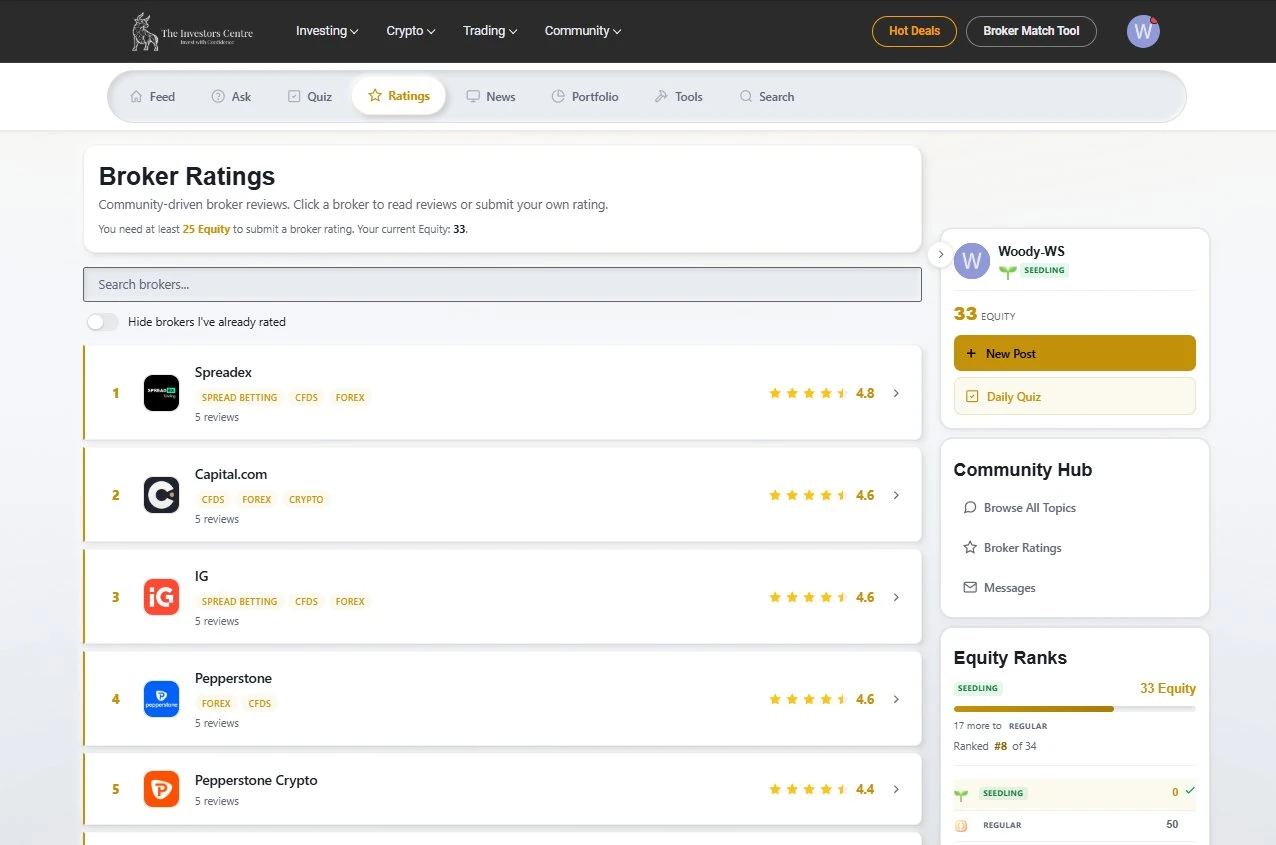1276x845 pixels.
Task: Expand the Investing dropdown menu
Action: click(327, 31)
